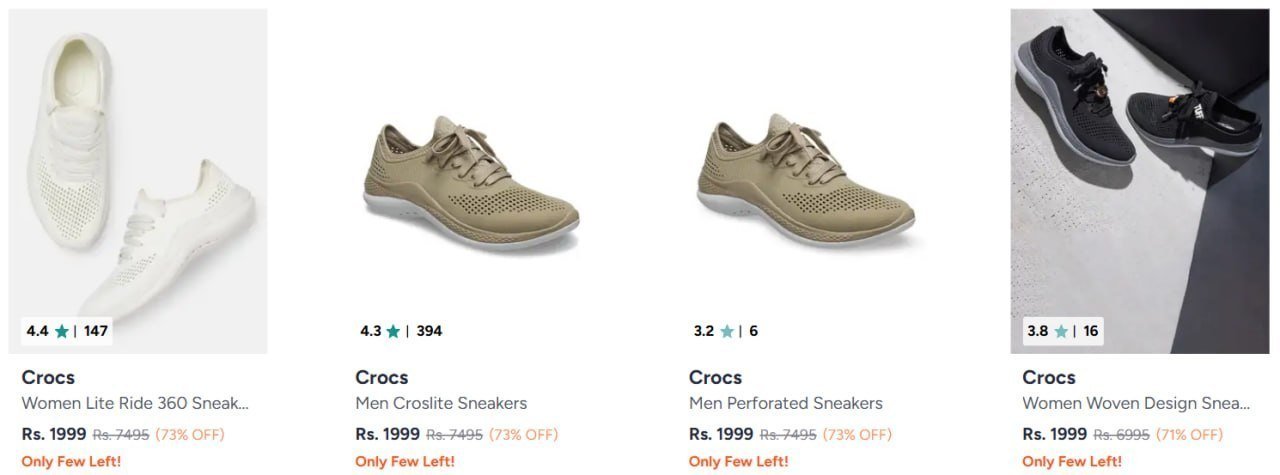1280x475 pixels.
Task: Open the Women Woven Design Sneakers title
Action: click(x=1136, y=404)
